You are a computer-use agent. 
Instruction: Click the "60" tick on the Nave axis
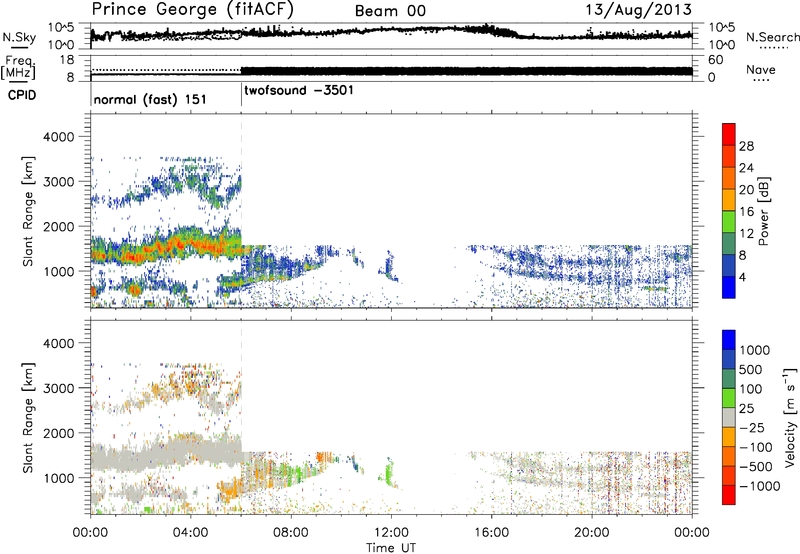click(x=715, y=60)
